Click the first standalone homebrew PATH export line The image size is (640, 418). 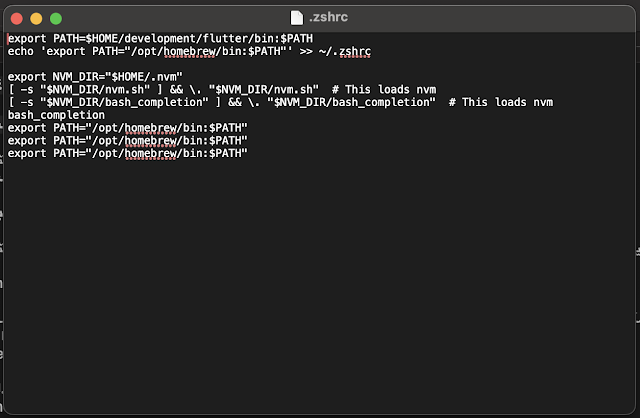[127, 128]
